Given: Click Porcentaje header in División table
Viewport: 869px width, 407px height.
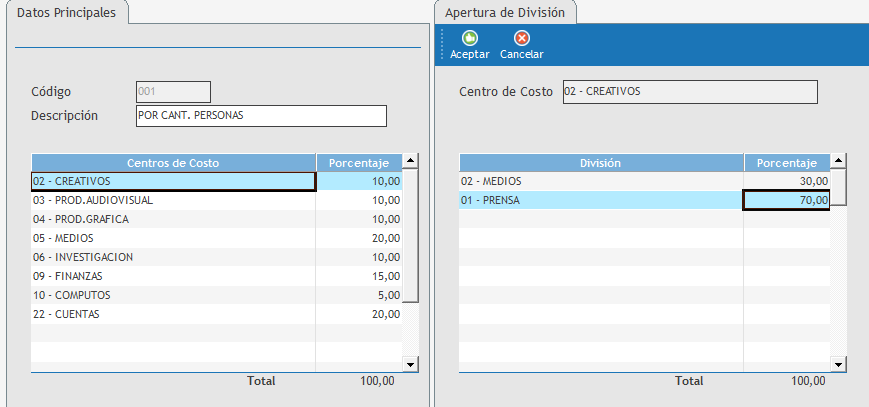Looking at the screenshot, I should (x=787, y=162).
